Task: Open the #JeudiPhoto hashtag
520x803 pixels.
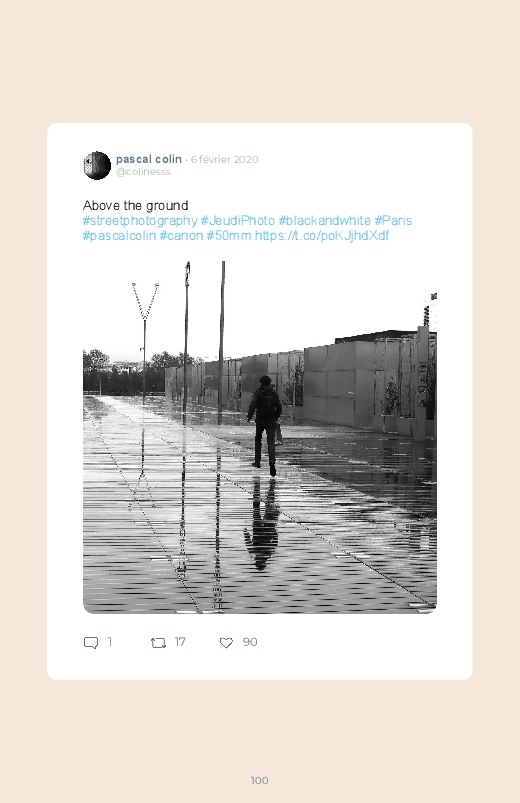Action: (x=238, y=221)
